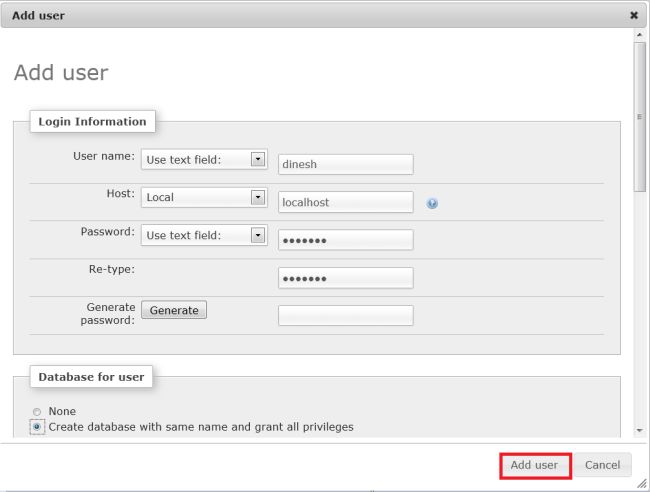This screenshot has height=492, width=650.
Task: Select Create database with same name option
Action: 37,427
